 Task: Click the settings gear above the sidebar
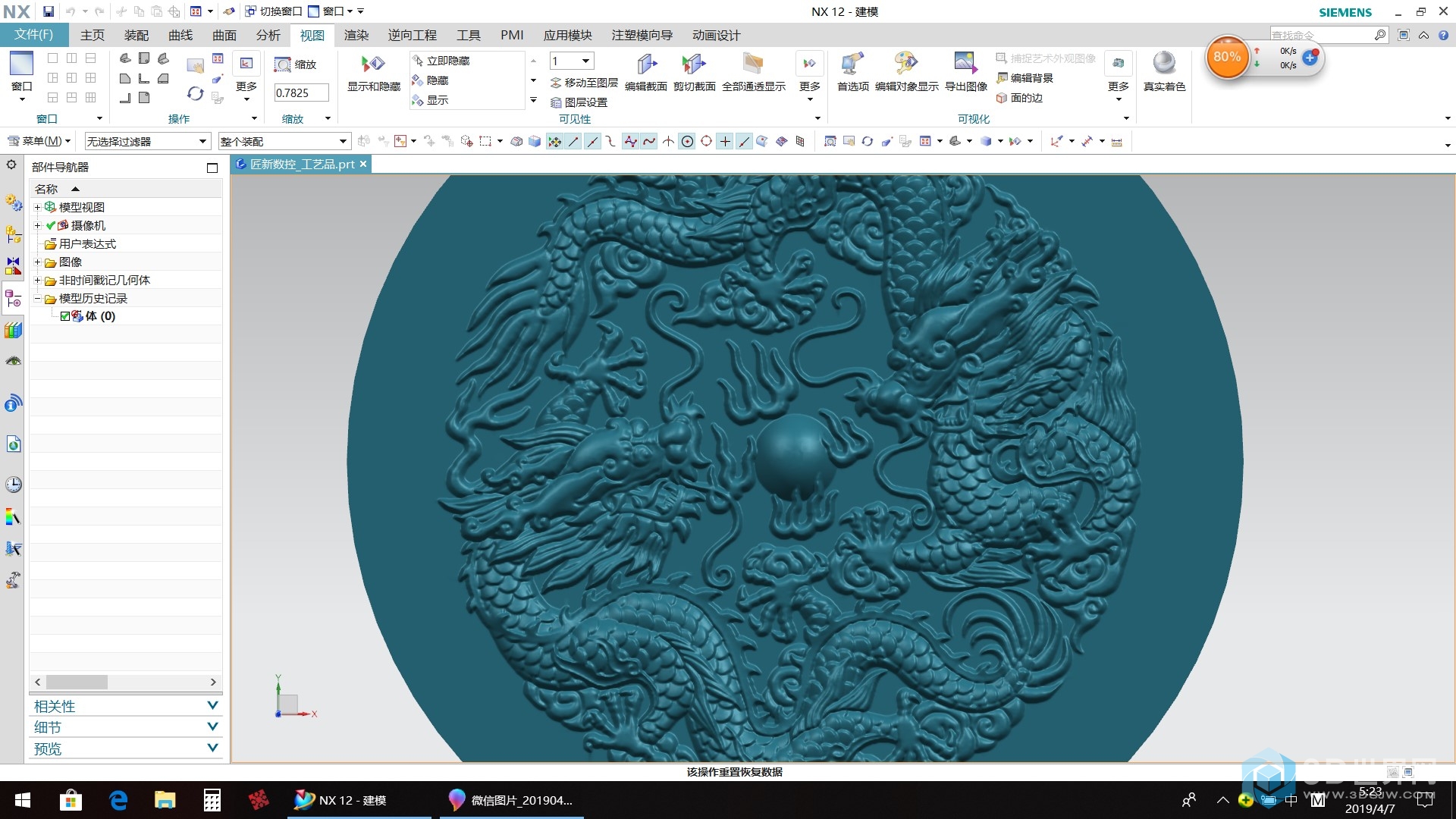(11, 165)
